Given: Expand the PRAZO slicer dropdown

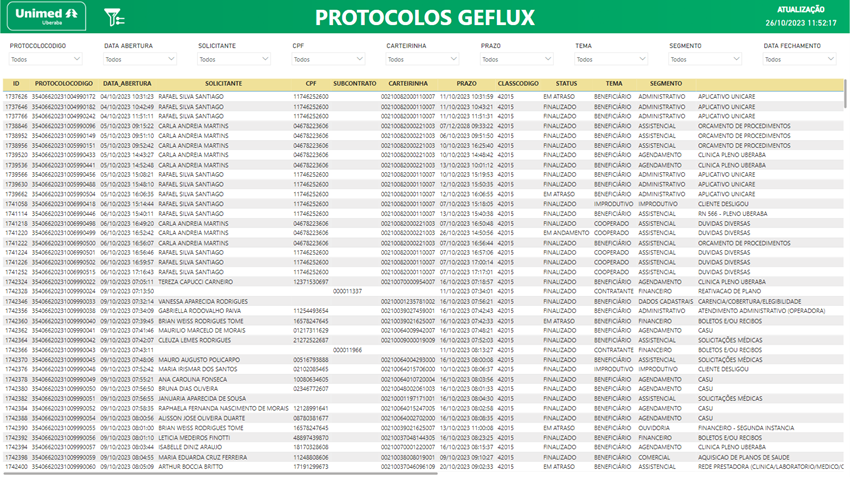Looking at the screenshot, I should tap(517, 59).
